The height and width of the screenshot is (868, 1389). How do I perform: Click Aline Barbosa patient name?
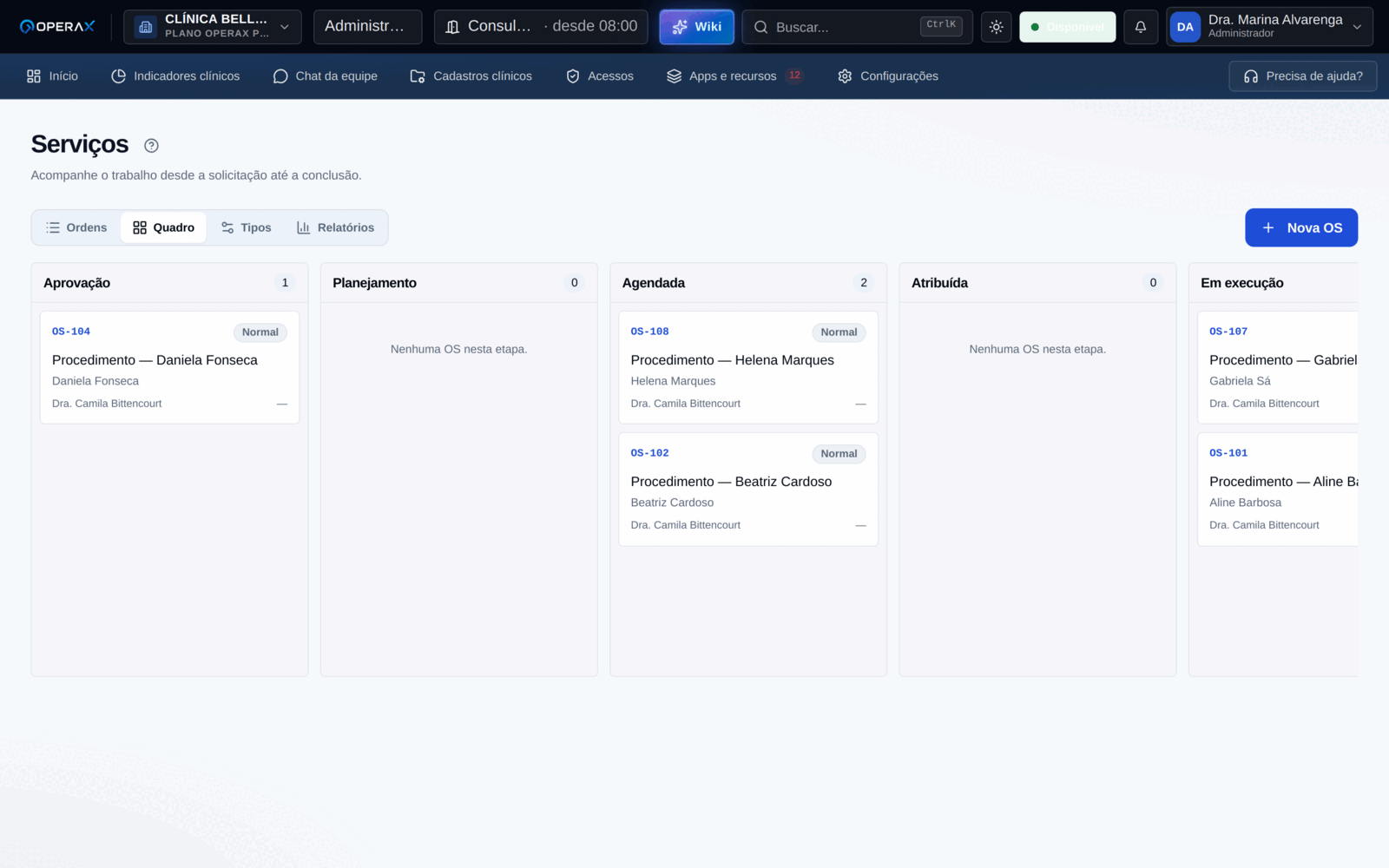click(x=1245, y=503)
